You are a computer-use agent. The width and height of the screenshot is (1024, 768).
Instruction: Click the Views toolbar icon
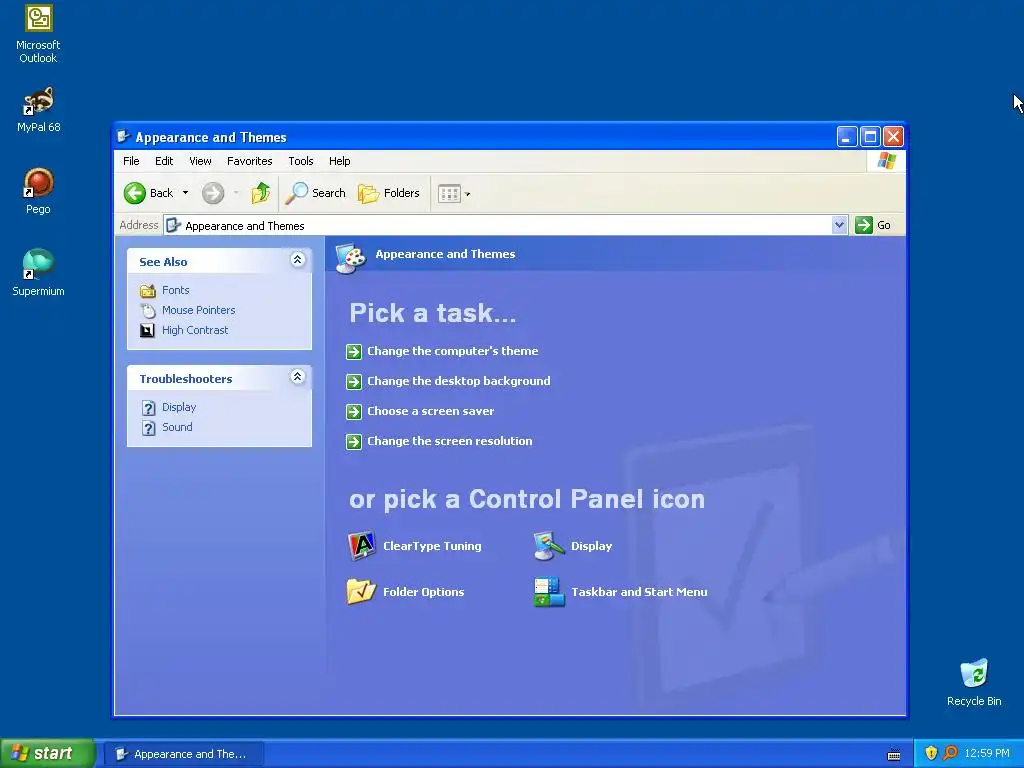coord(449,193)
